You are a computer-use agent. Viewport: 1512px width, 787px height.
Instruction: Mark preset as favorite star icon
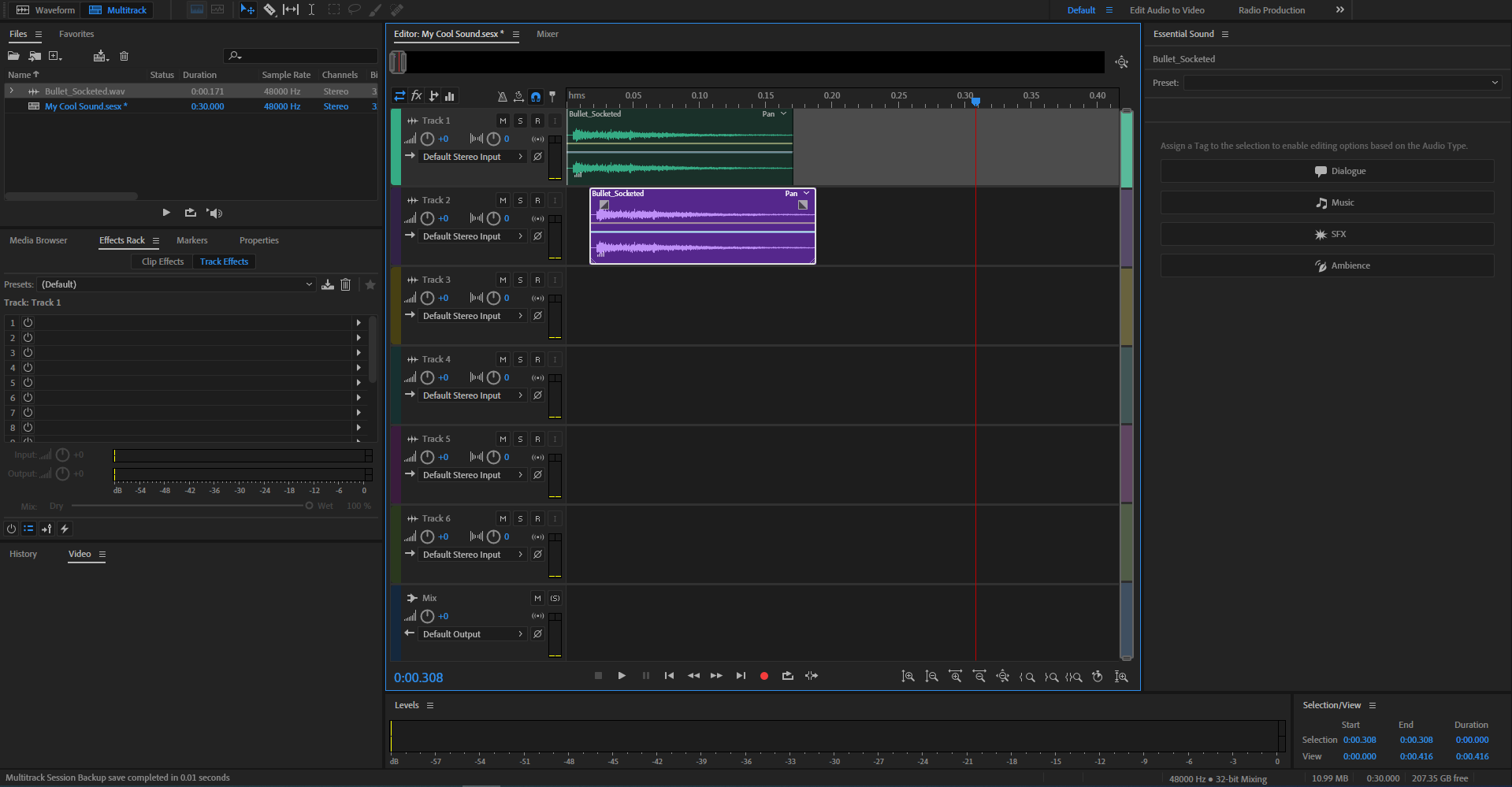coord(370,284)
